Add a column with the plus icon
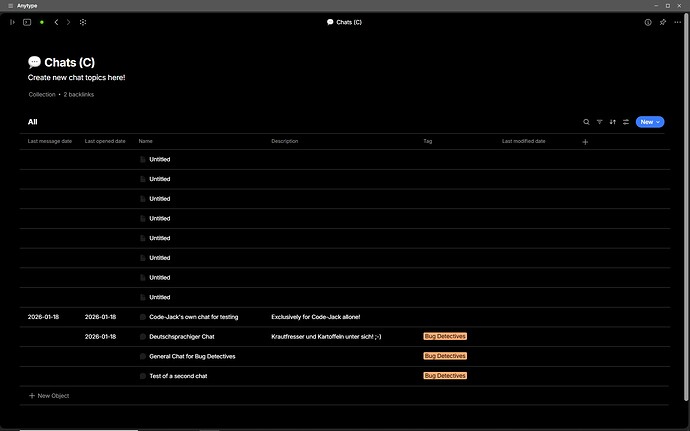The width and height of the screenshot is (690, 431). point(585,142)
